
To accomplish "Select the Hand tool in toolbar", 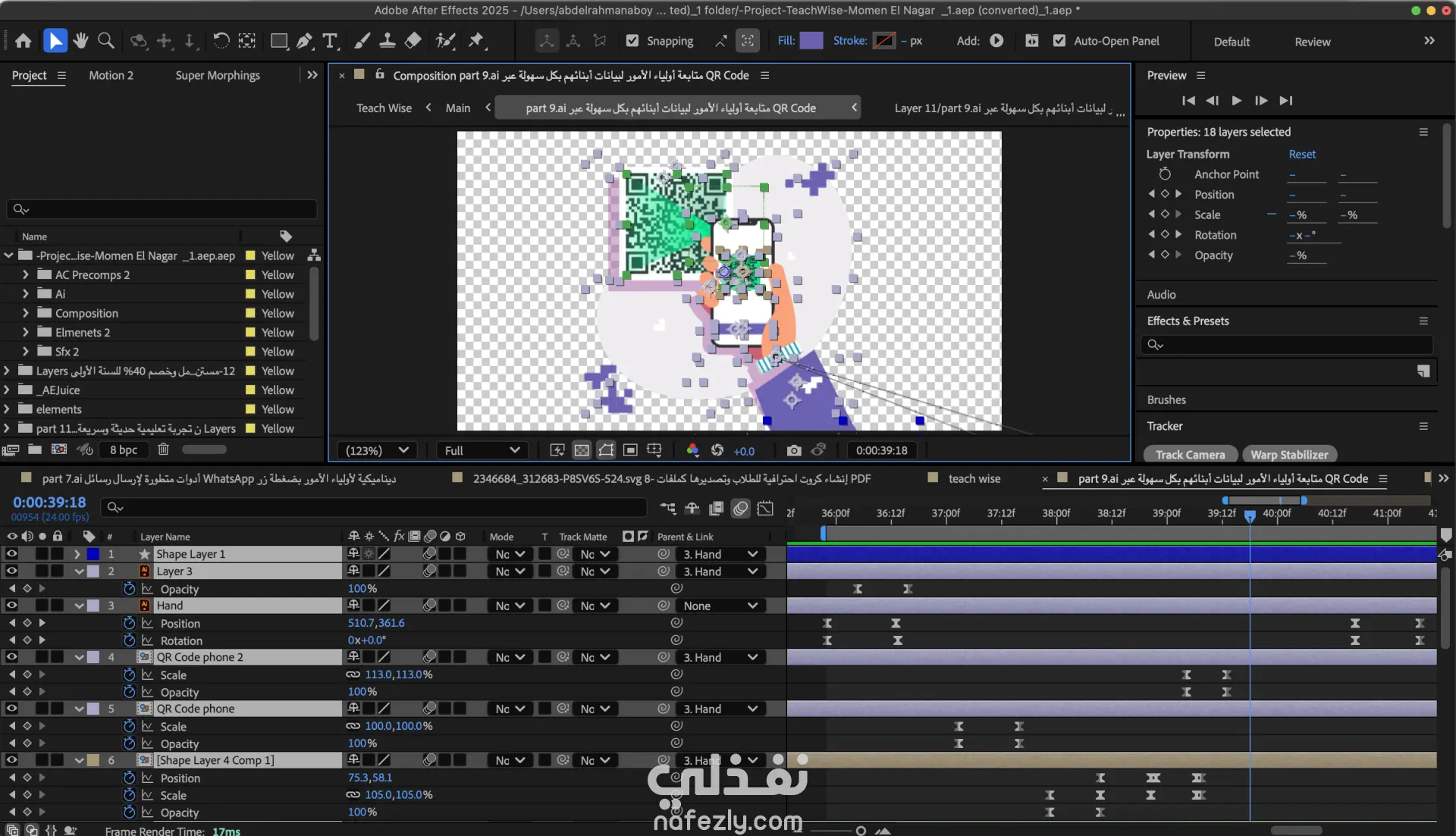I will point(80,41).
